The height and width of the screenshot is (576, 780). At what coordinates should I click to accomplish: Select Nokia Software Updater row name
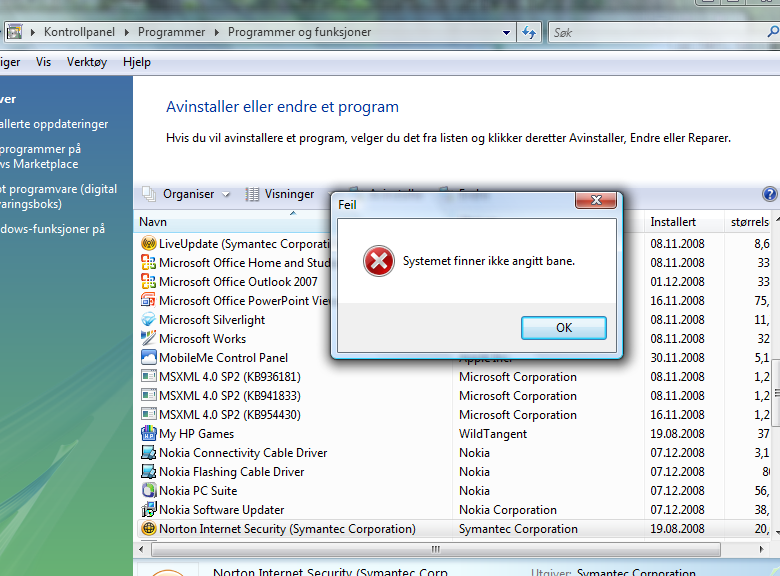tap(221, 509)
